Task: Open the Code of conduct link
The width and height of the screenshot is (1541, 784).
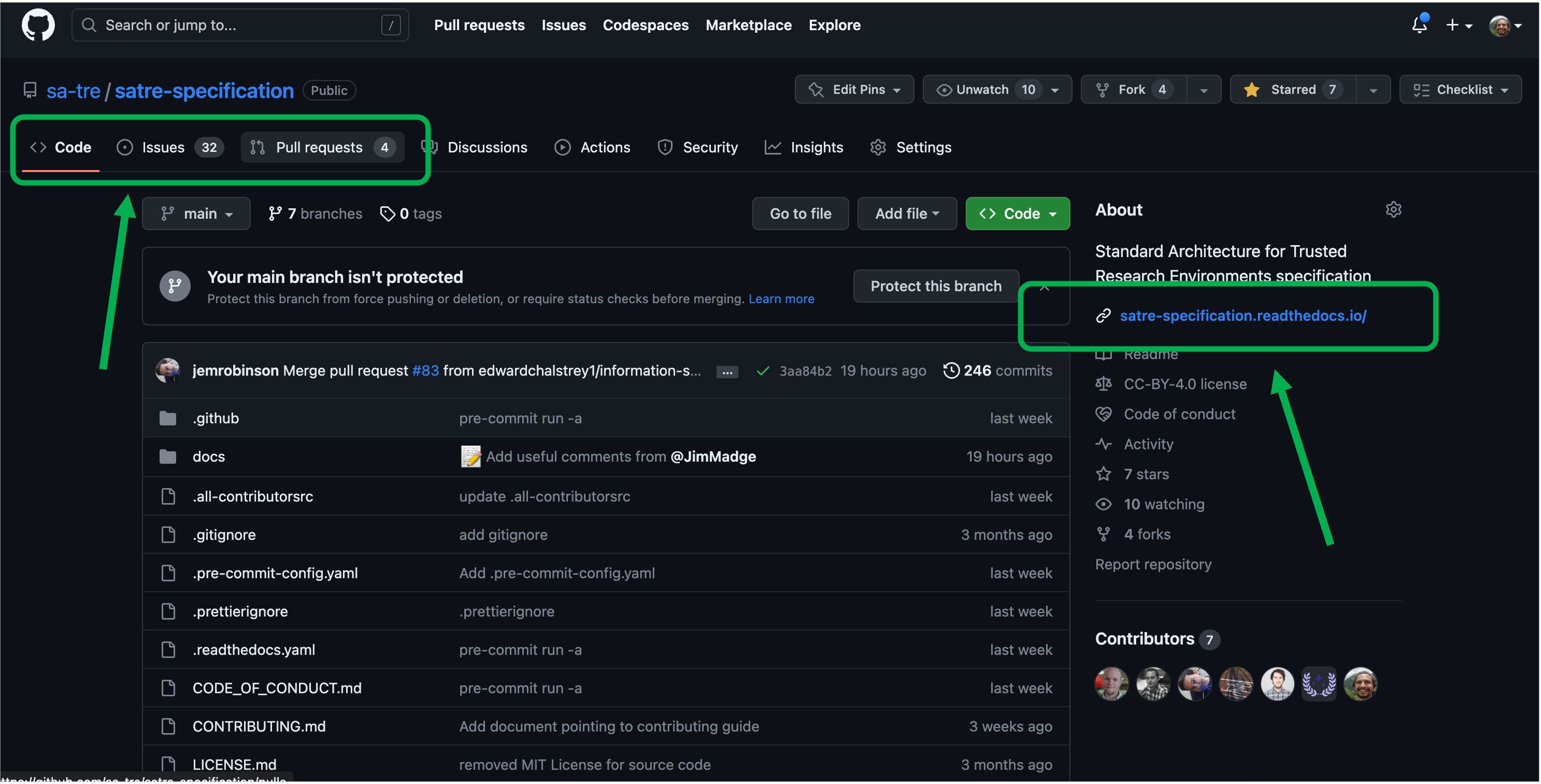Action: click(1179, 414)
